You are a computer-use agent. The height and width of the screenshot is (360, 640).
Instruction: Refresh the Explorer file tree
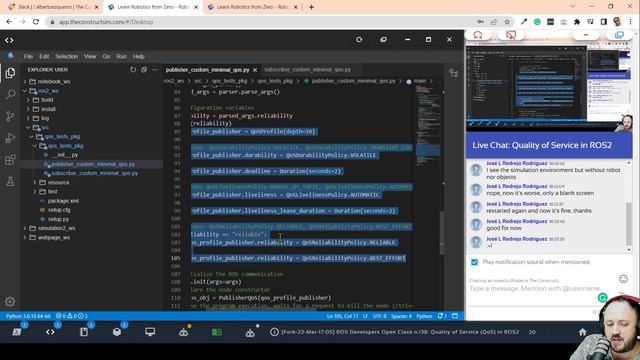coord(133,70)
